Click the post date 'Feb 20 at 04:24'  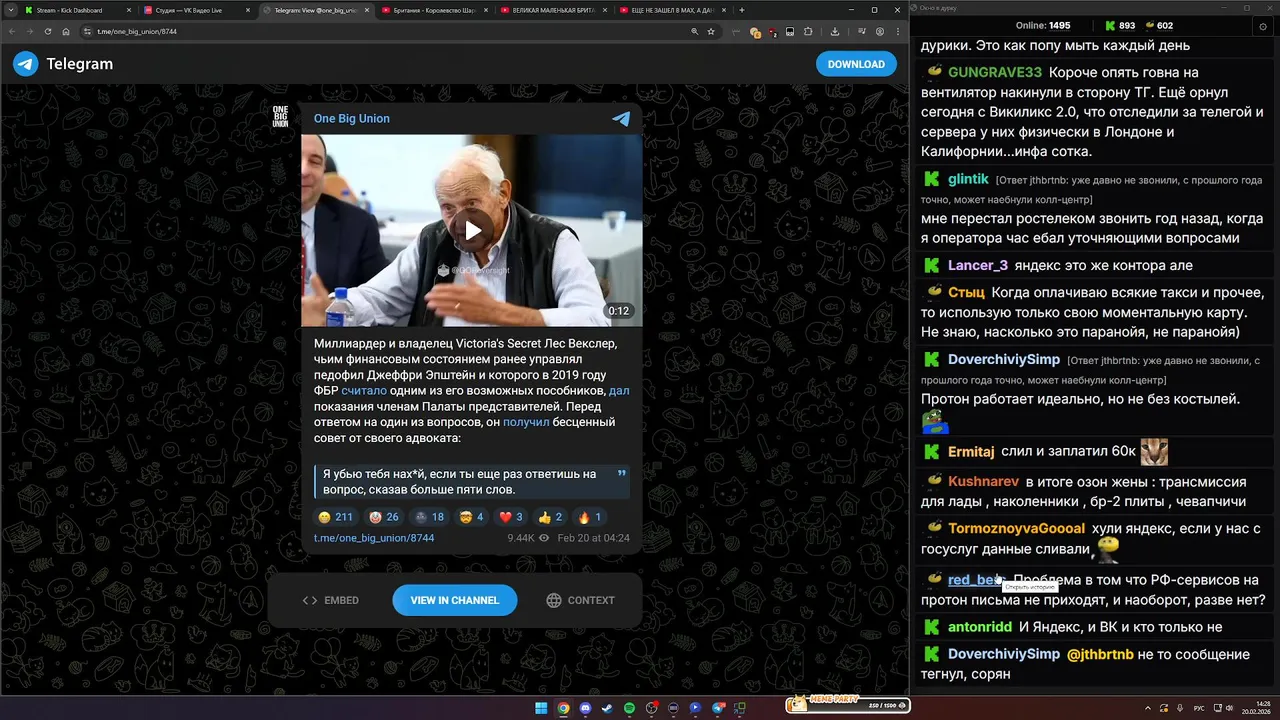593,538
